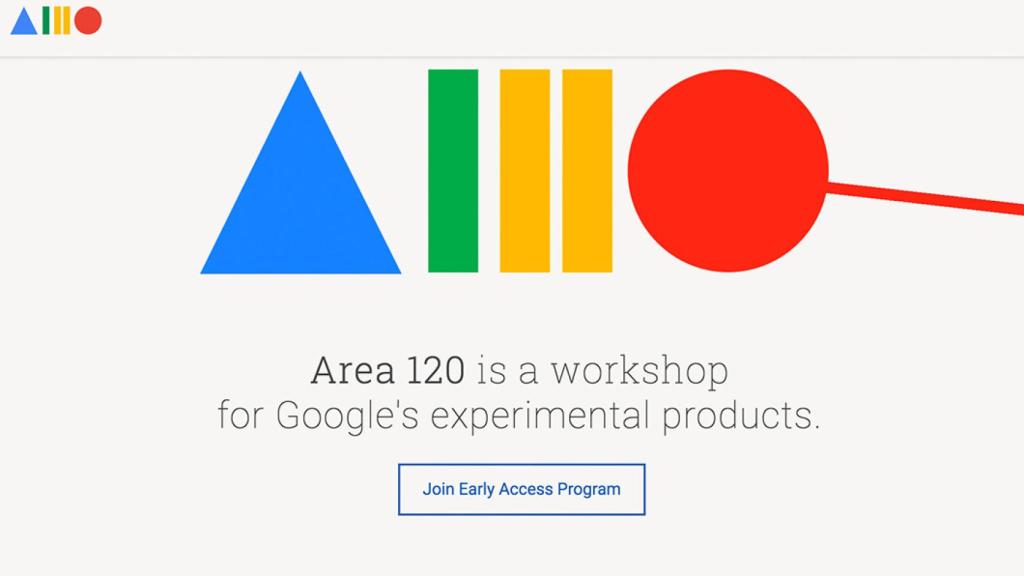Click the red circle in the header logo

[x=87, y=20]
